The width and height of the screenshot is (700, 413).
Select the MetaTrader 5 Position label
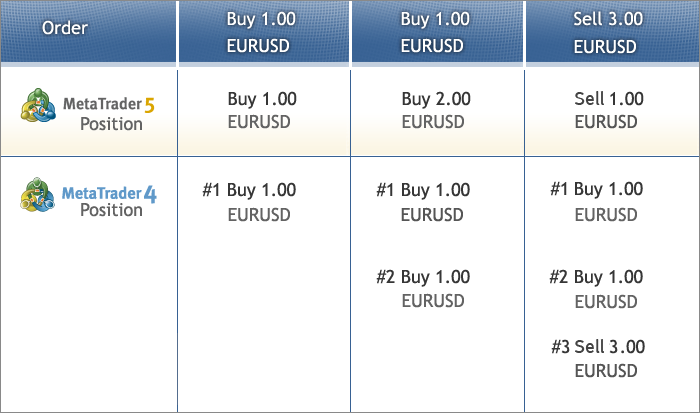coord(110,114)
